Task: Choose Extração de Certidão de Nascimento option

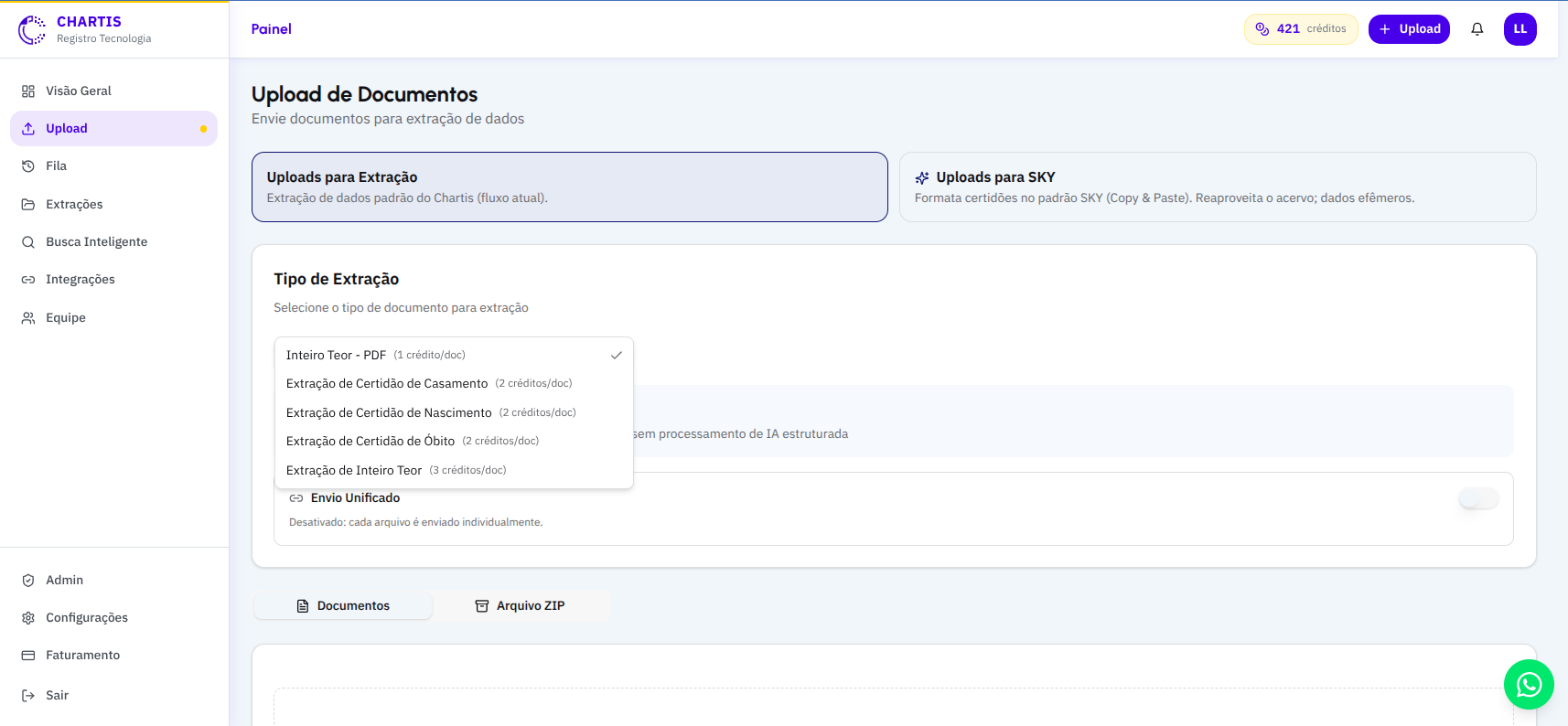Action: (454, 412)
